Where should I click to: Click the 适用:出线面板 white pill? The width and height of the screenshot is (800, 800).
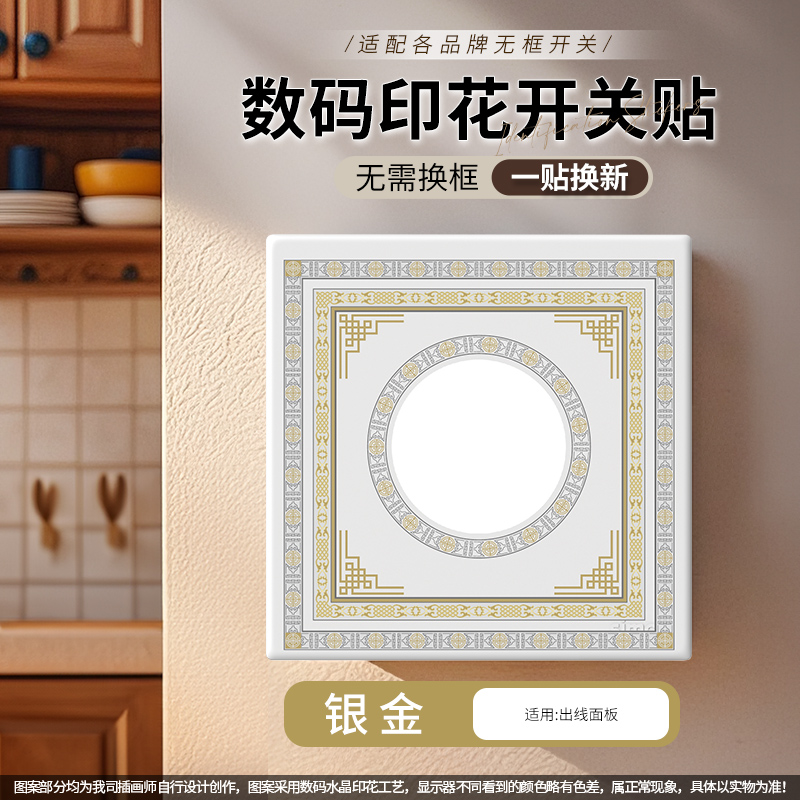(x=570, y=714)
